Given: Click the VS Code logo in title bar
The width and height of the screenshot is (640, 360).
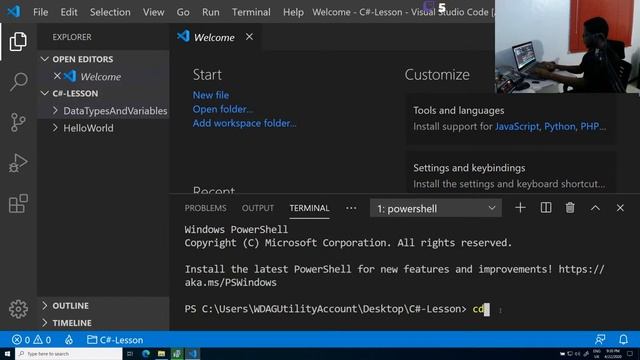Looking at the screenshot, I should (14, 11).
